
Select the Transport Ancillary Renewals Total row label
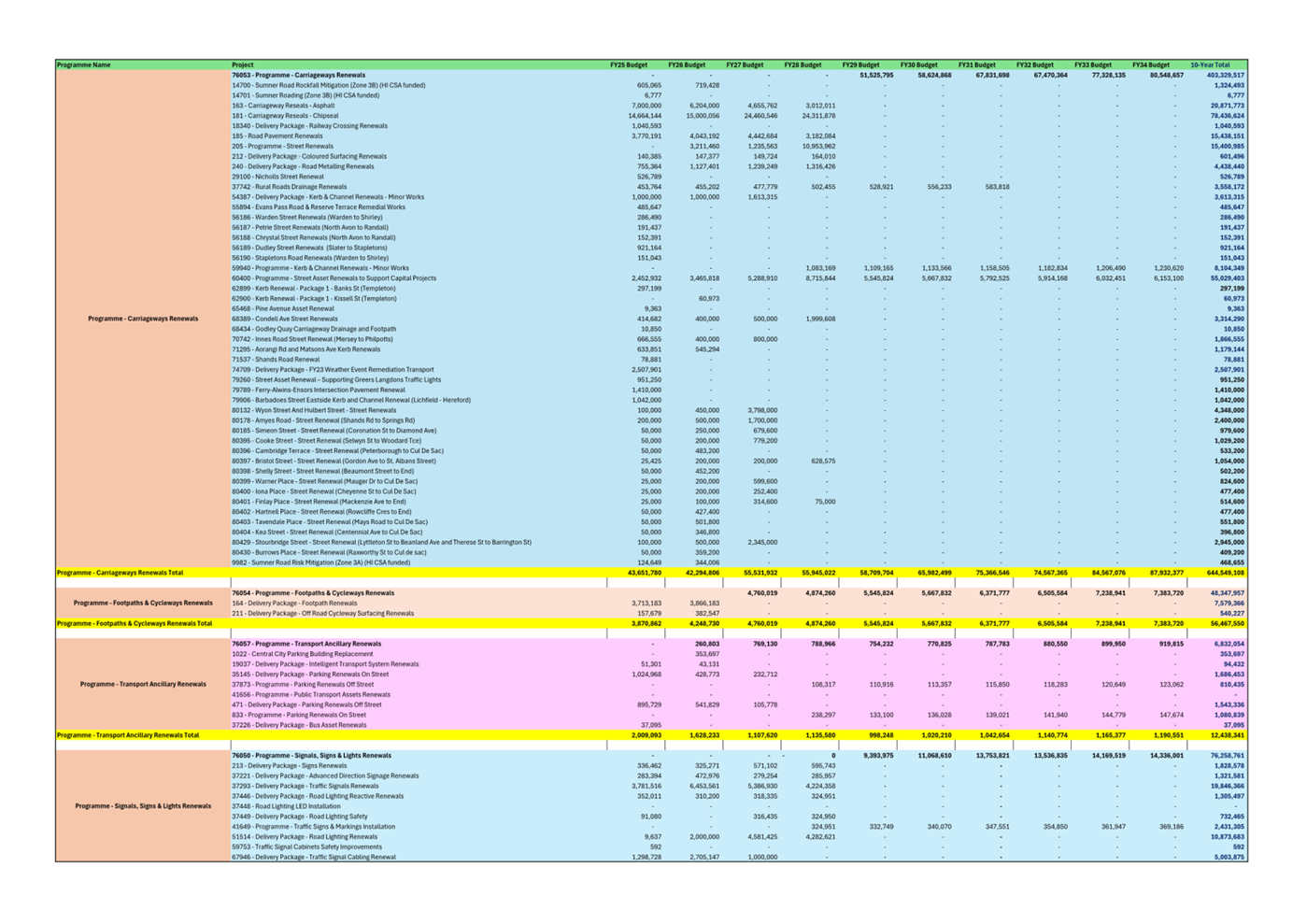tap(128, 735)
